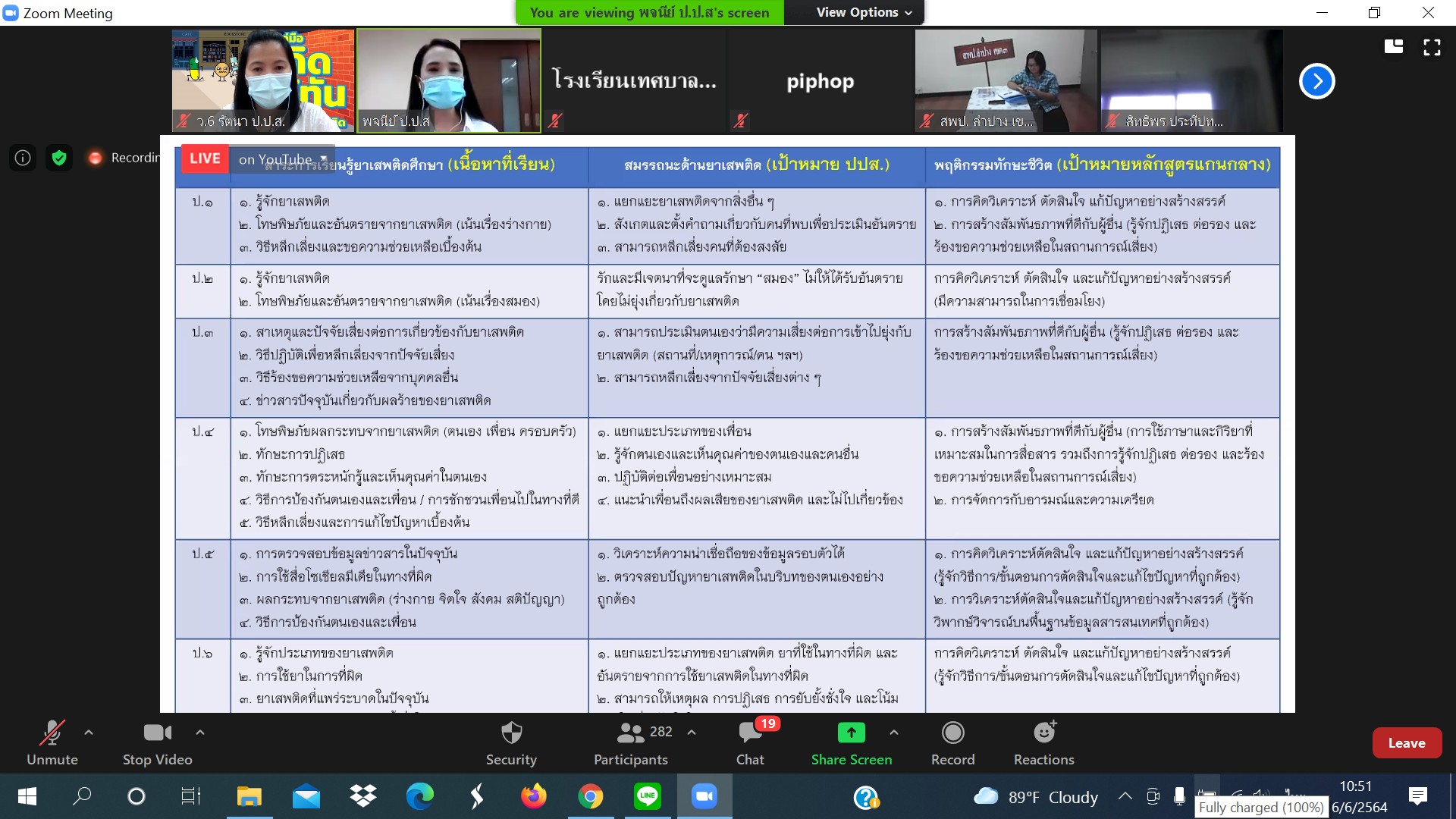Open Security shield options
The image size is (1456, 819).
click(x=511, y=743)
